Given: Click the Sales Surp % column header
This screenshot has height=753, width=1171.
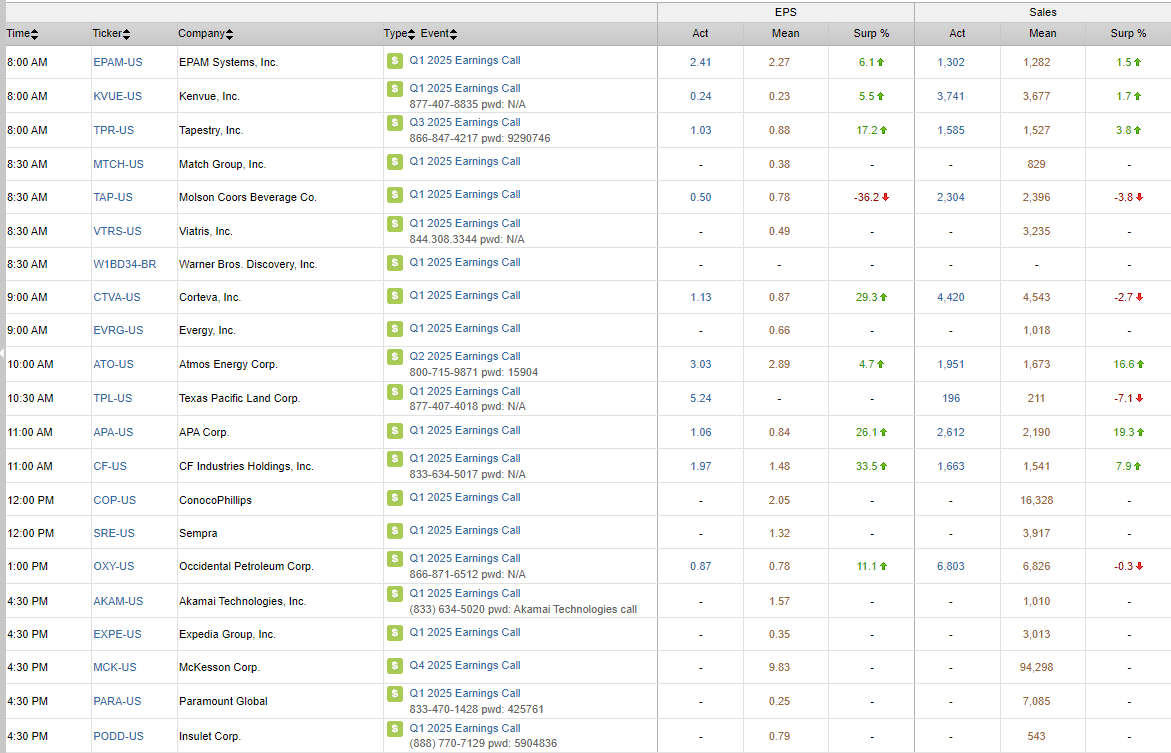Looking at the screenshot, I should pos(1128,34).
